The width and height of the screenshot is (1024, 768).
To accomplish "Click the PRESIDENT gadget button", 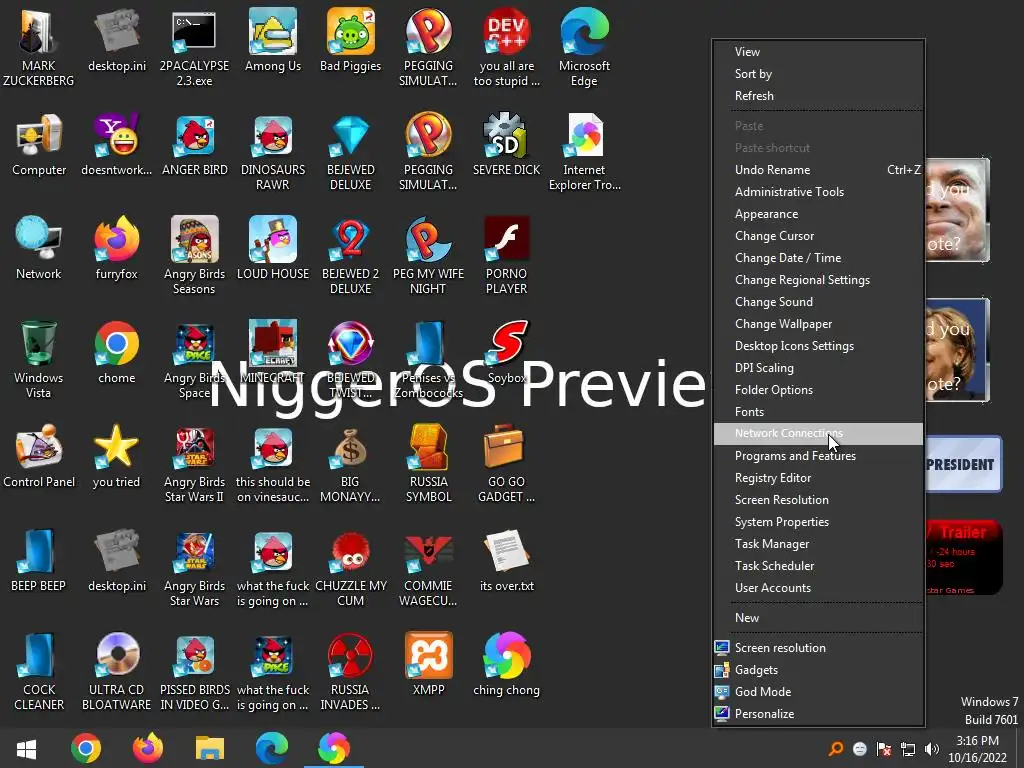I will coord(963,464).
